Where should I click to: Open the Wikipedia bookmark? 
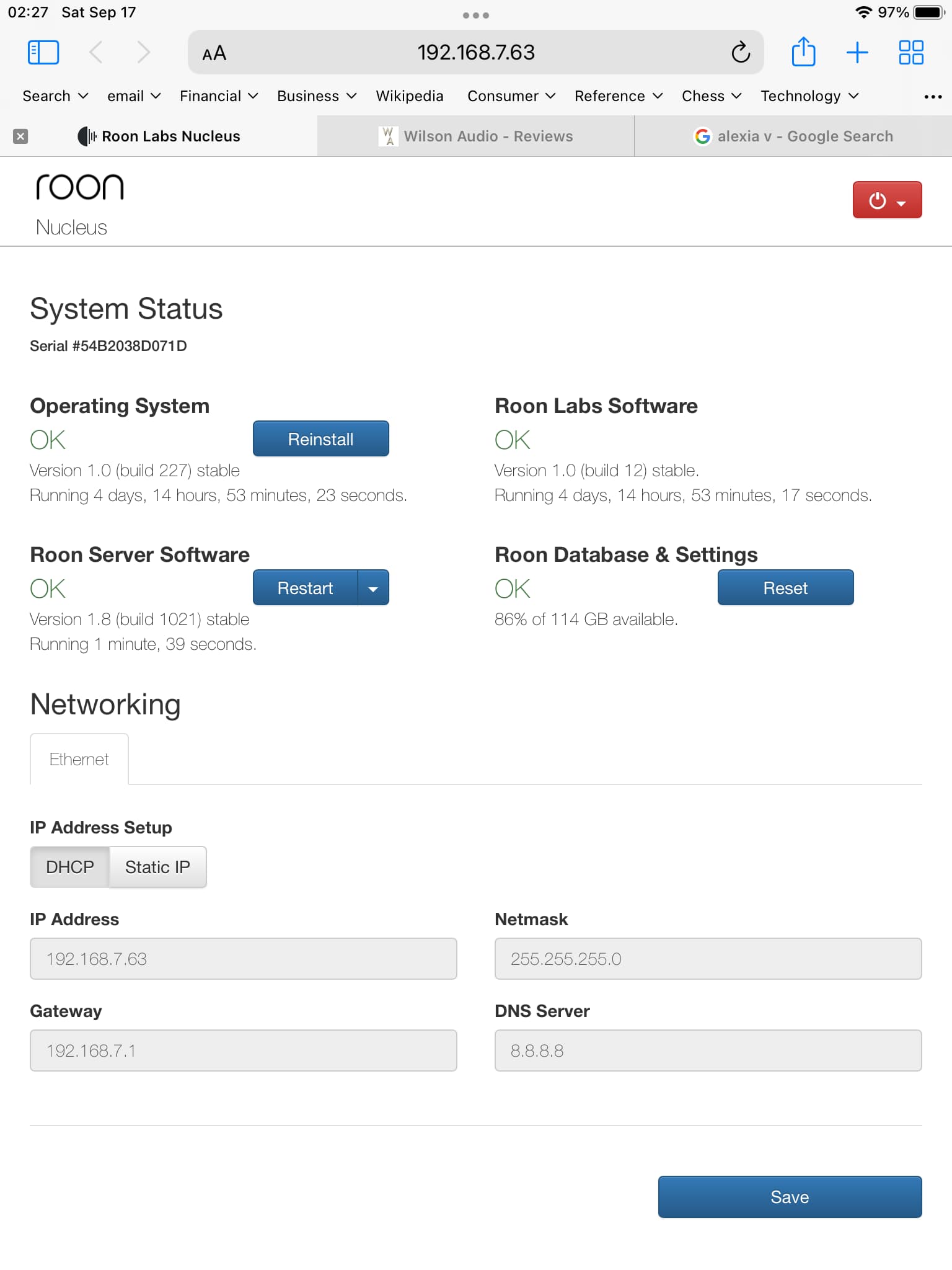(x=410, y=96)
